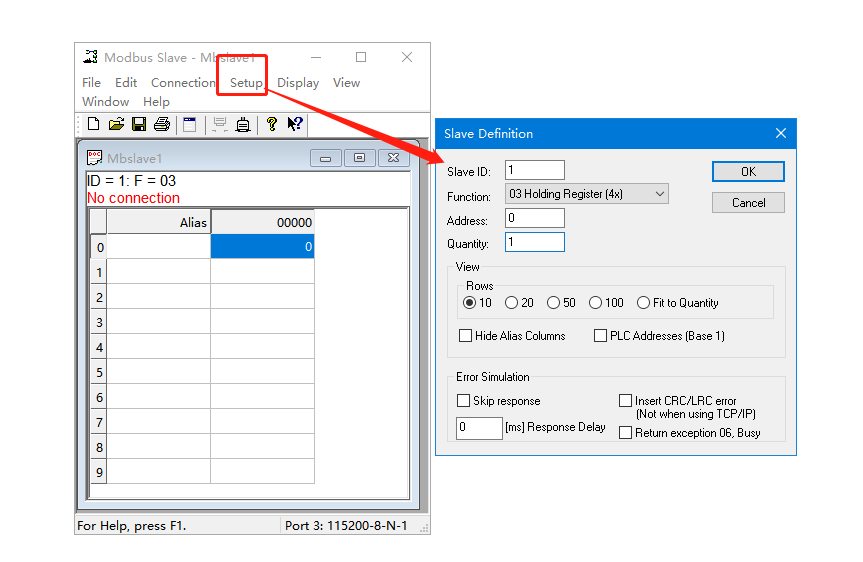Open the Connection menu
The image size is (863, 562).
click(183, 83)
